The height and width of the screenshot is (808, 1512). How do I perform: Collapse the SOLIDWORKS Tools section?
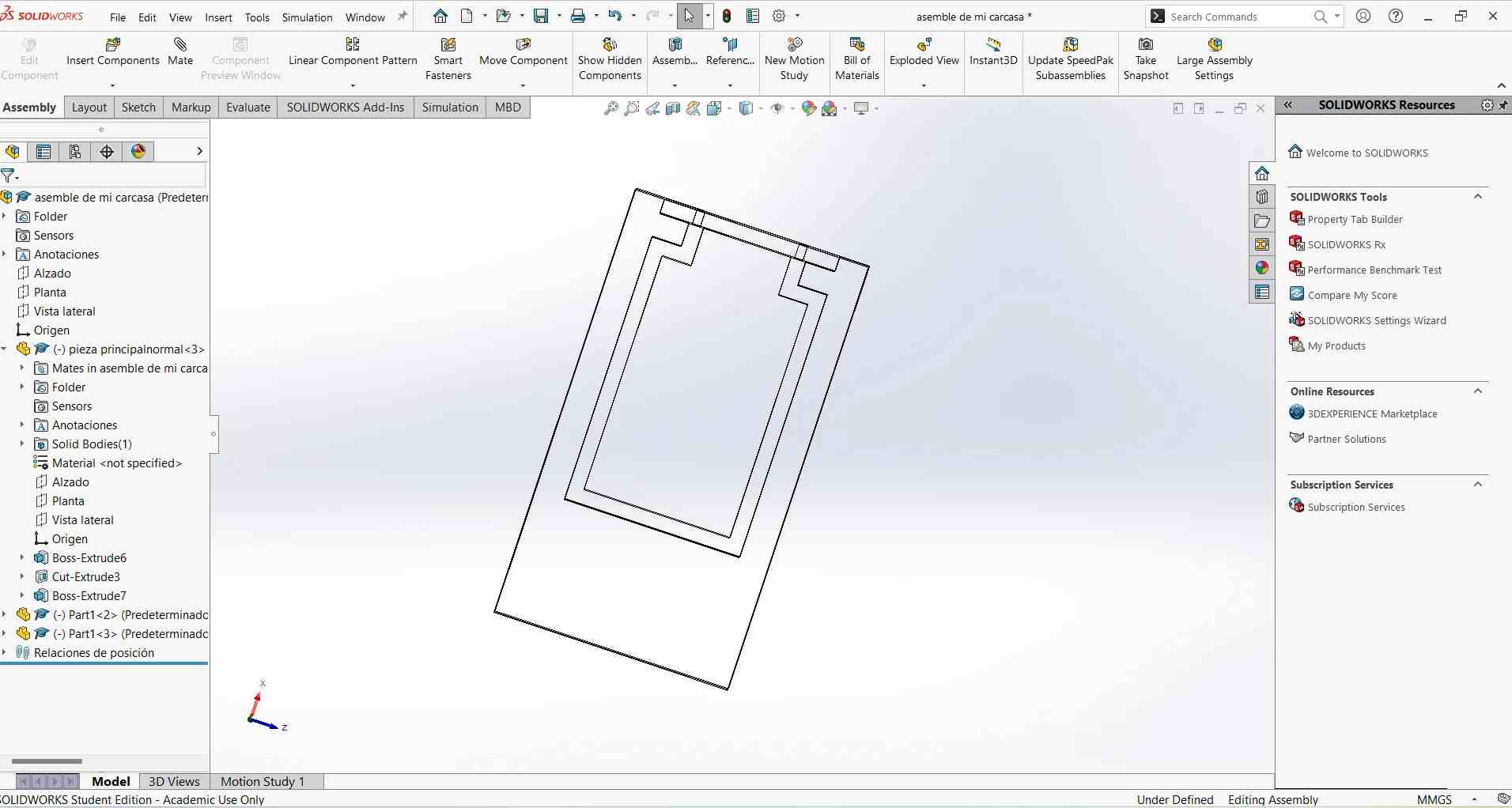(1478, 197)
